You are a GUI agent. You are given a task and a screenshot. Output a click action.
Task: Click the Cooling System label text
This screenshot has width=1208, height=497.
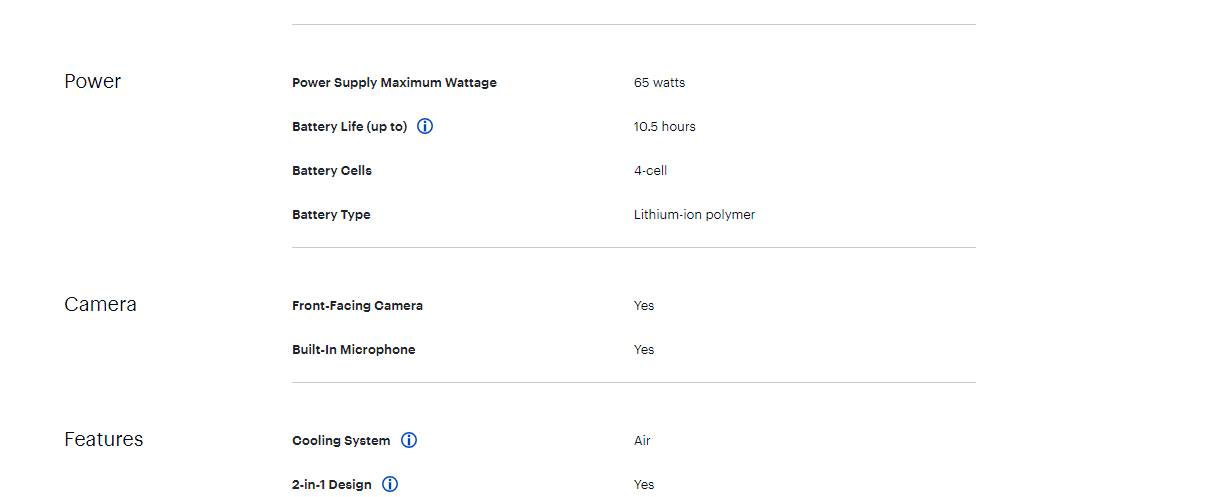pyautogui.click(x=341, y=440)
